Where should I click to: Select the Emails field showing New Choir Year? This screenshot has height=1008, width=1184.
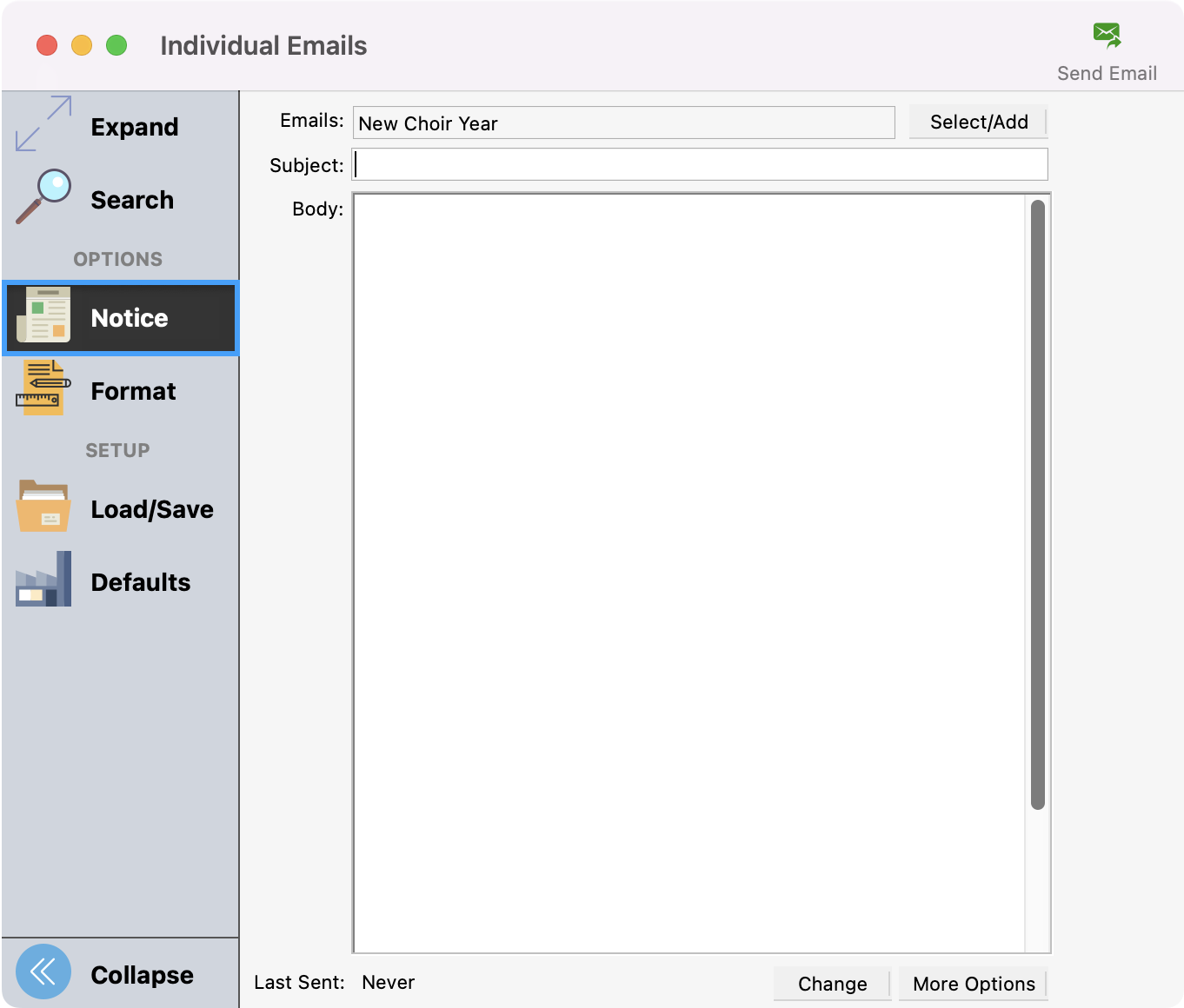(x=623, y=123)
